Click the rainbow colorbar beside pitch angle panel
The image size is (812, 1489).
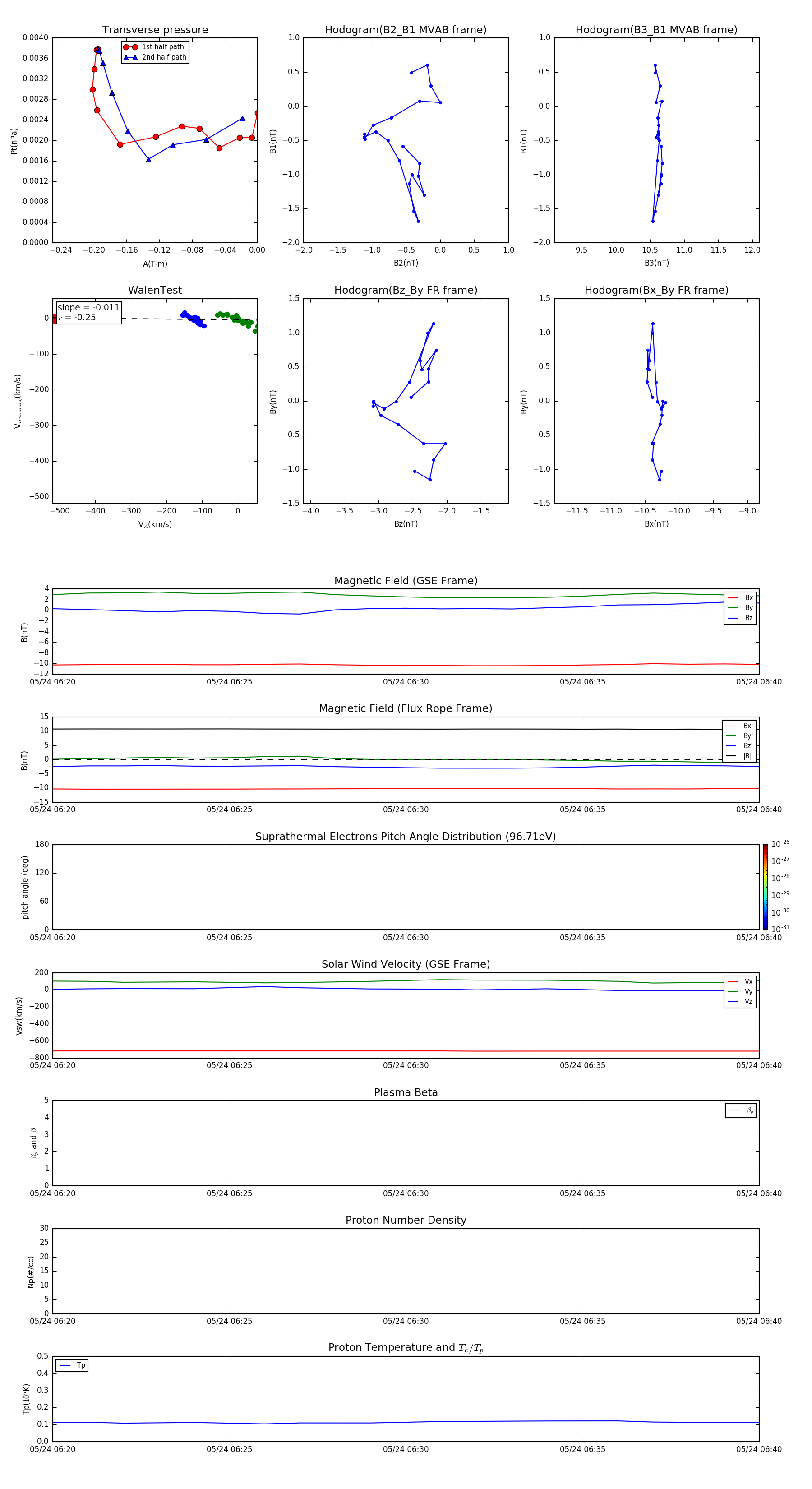pyautogui.click(x=765, y=887)
